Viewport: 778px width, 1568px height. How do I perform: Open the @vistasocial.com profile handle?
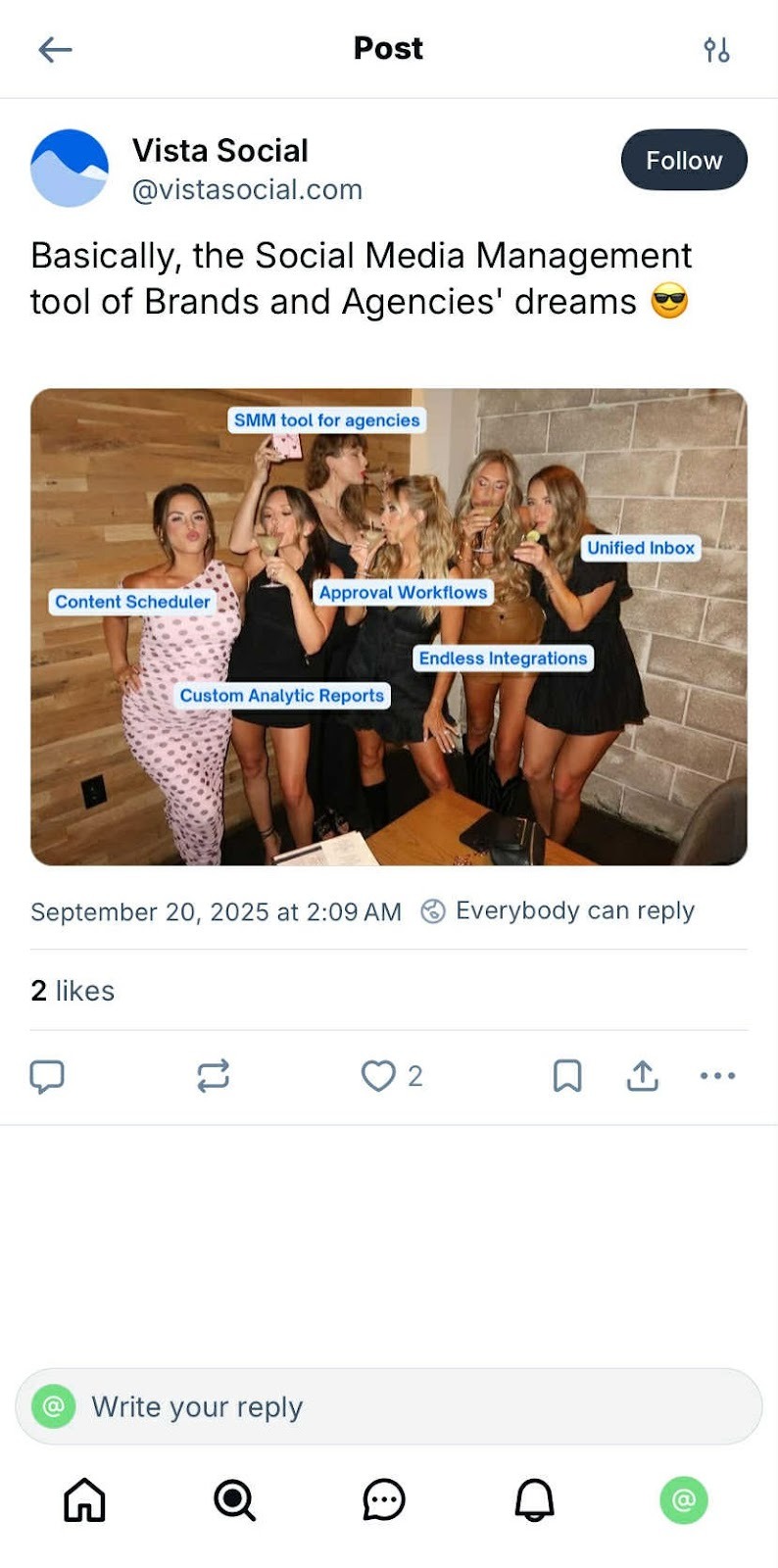pyautogui.click(x=248, y=189)
